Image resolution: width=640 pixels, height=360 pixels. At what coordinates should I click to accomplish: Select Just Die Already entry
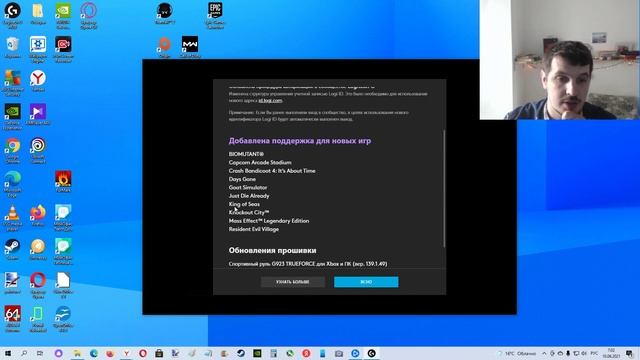[249, 196]
